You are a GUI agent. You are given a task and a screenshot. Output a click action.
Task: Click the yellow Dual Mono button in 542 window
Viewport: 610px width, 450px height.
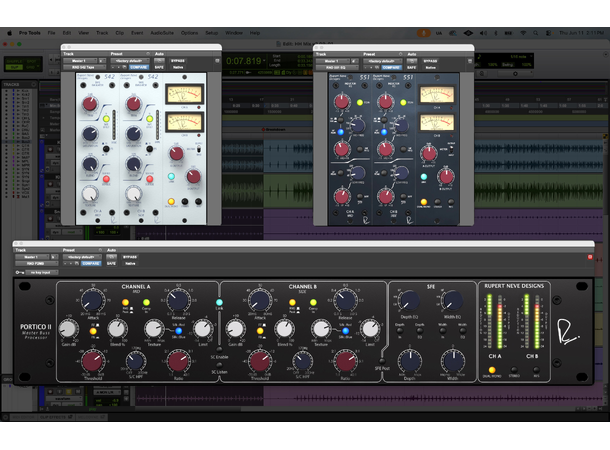click(x=171, y=201)
